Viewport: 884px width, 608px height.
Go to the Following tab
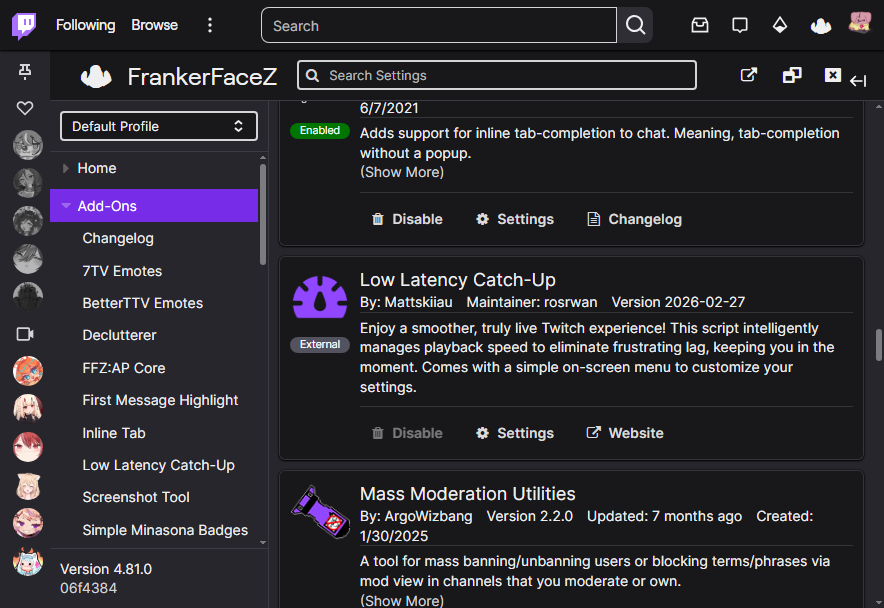(85, 25)
